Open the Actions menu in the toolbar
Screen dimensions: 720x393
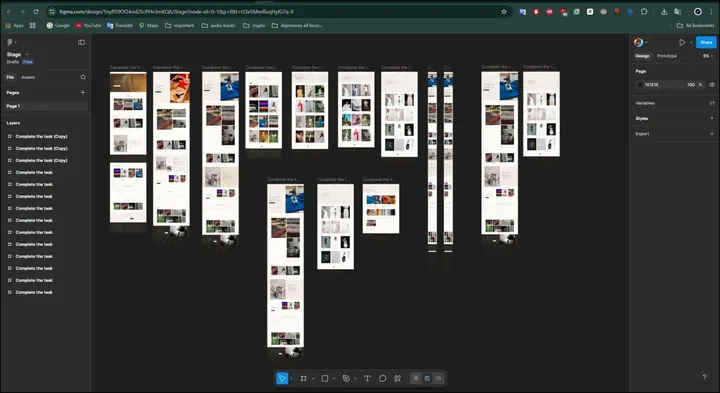(x=398, y=378)
